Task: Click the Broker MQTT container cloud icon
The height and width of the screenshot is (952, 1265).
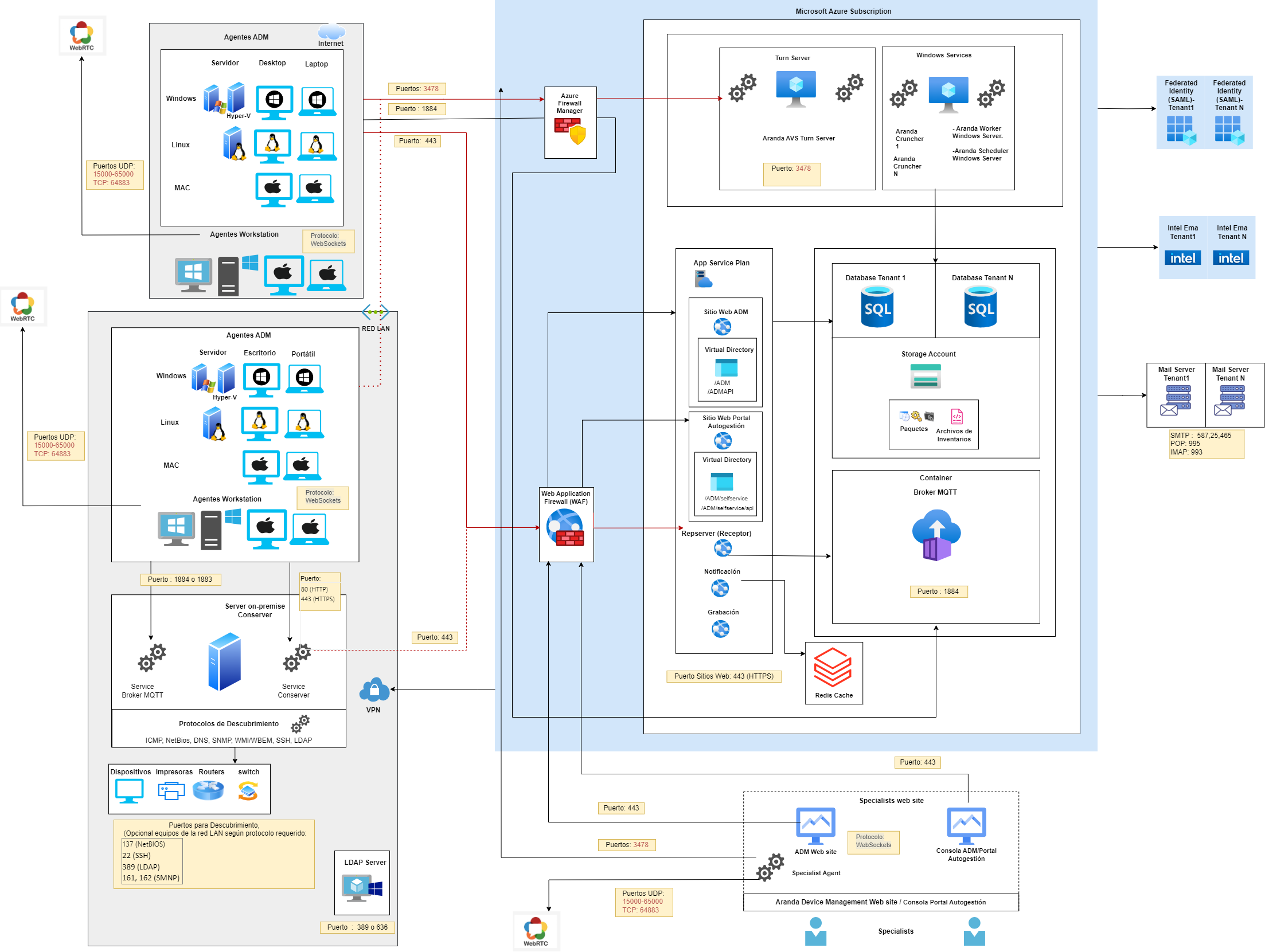Action: (936, 536)
